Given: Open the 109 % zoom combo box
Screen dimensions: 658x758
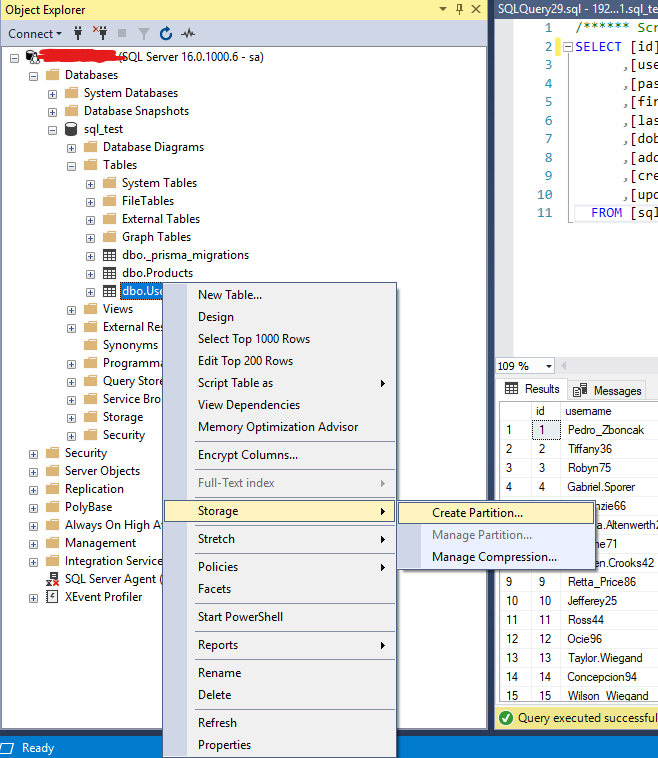Looking at the screenshot, I should coord(525,366).
